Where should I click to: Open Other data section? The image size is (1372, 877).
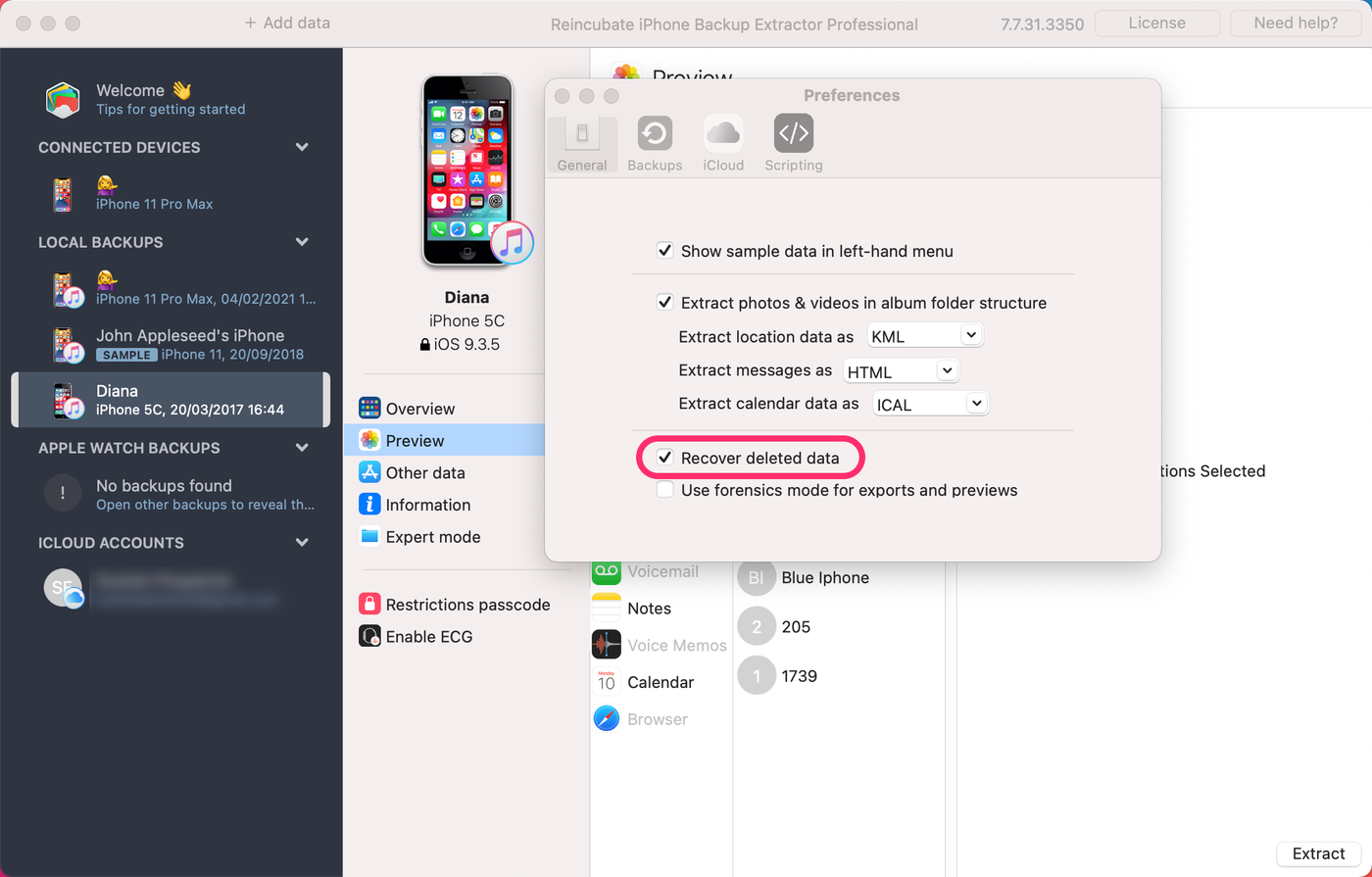click(425, 473)
